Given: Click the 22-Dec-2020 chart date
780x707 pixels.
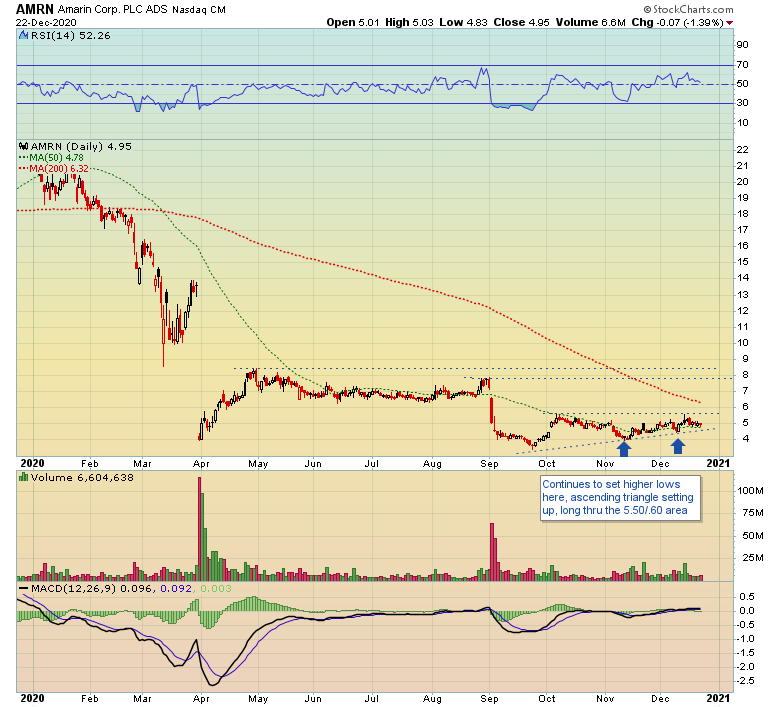Looking at the screenshot, I should (x=46, y=23).
